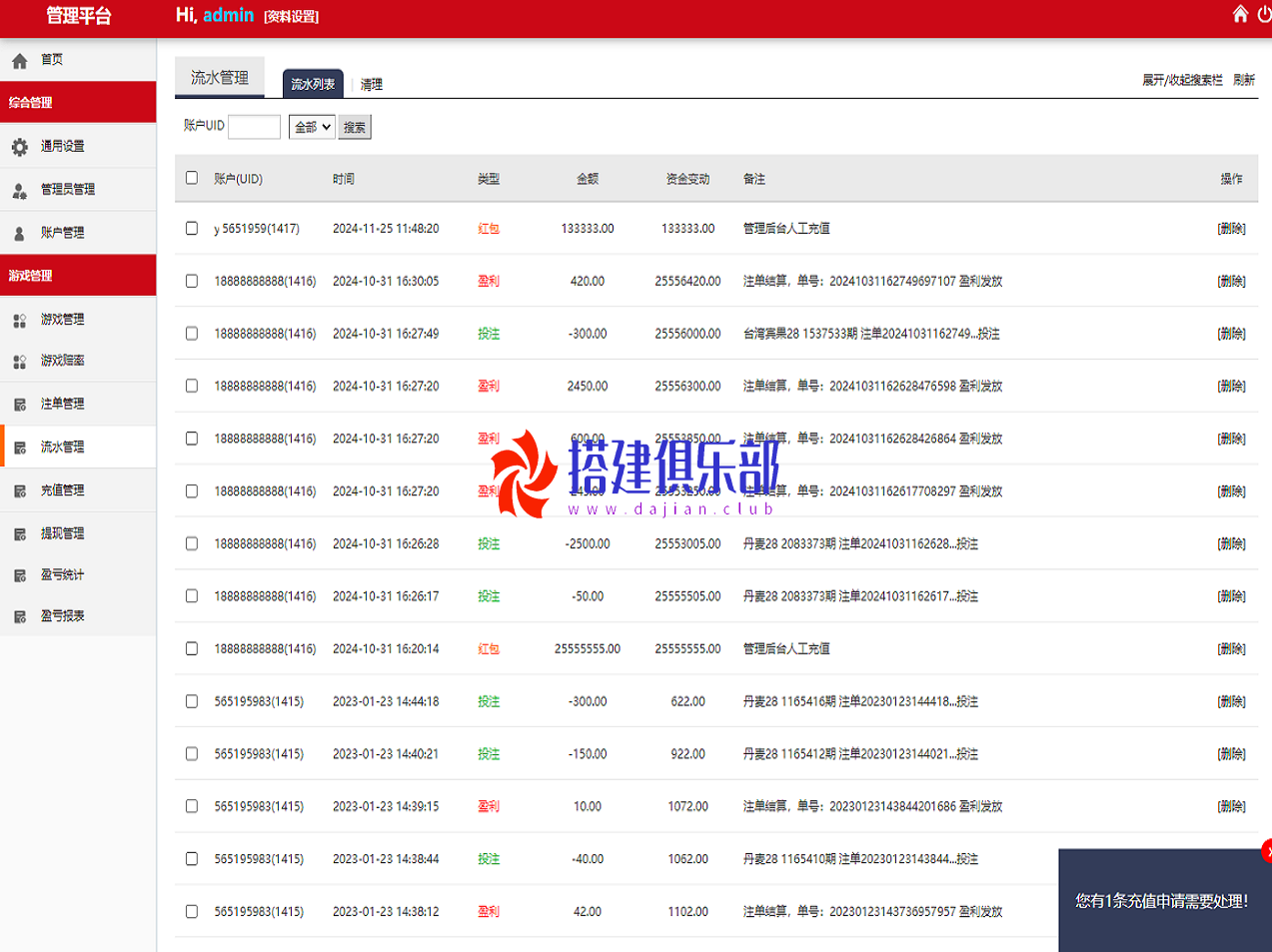Delete the record with amount 25555555.00
The image size is (1272, 952).
[x=1231, y=648]
